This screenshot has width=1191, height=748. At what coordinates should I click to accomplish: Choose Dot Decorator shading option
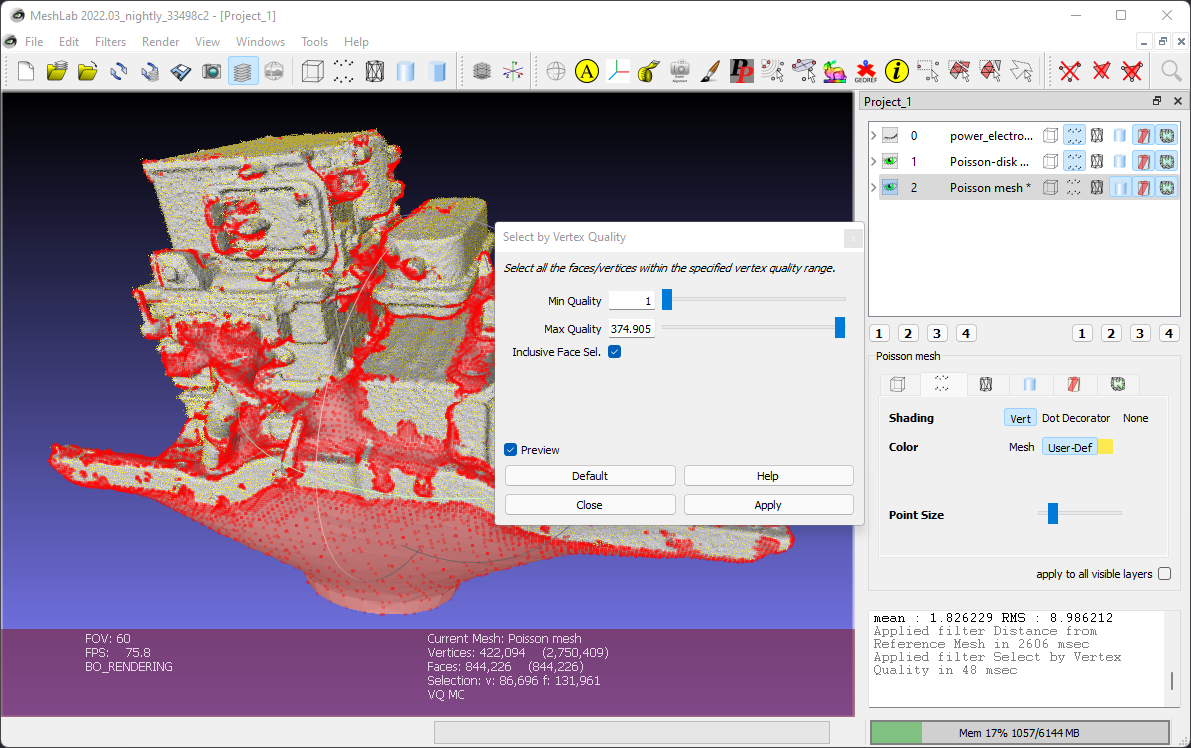(x=1076, y=418)
